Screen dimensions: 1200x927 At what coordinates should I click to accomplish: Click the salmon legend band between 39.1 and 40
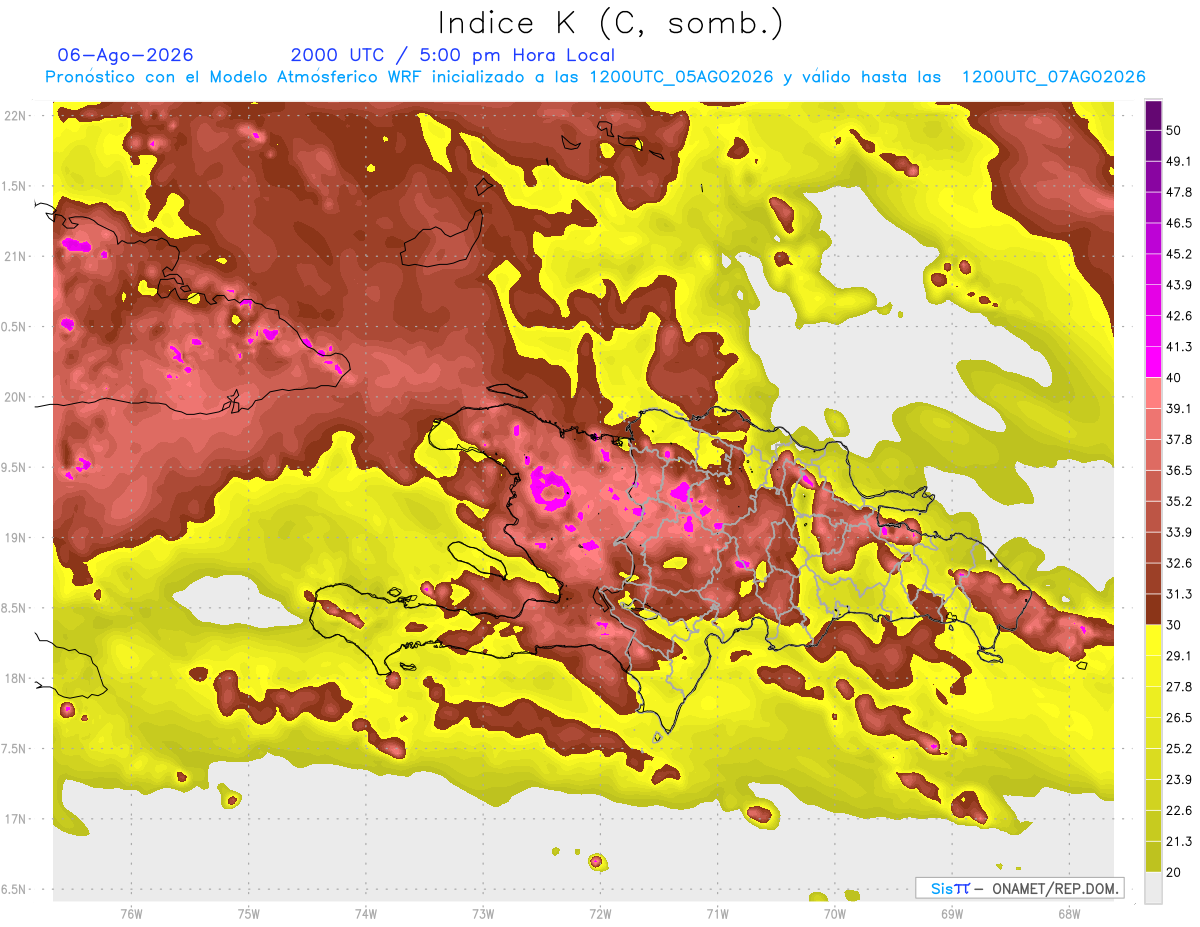[x=1153, y=393]
